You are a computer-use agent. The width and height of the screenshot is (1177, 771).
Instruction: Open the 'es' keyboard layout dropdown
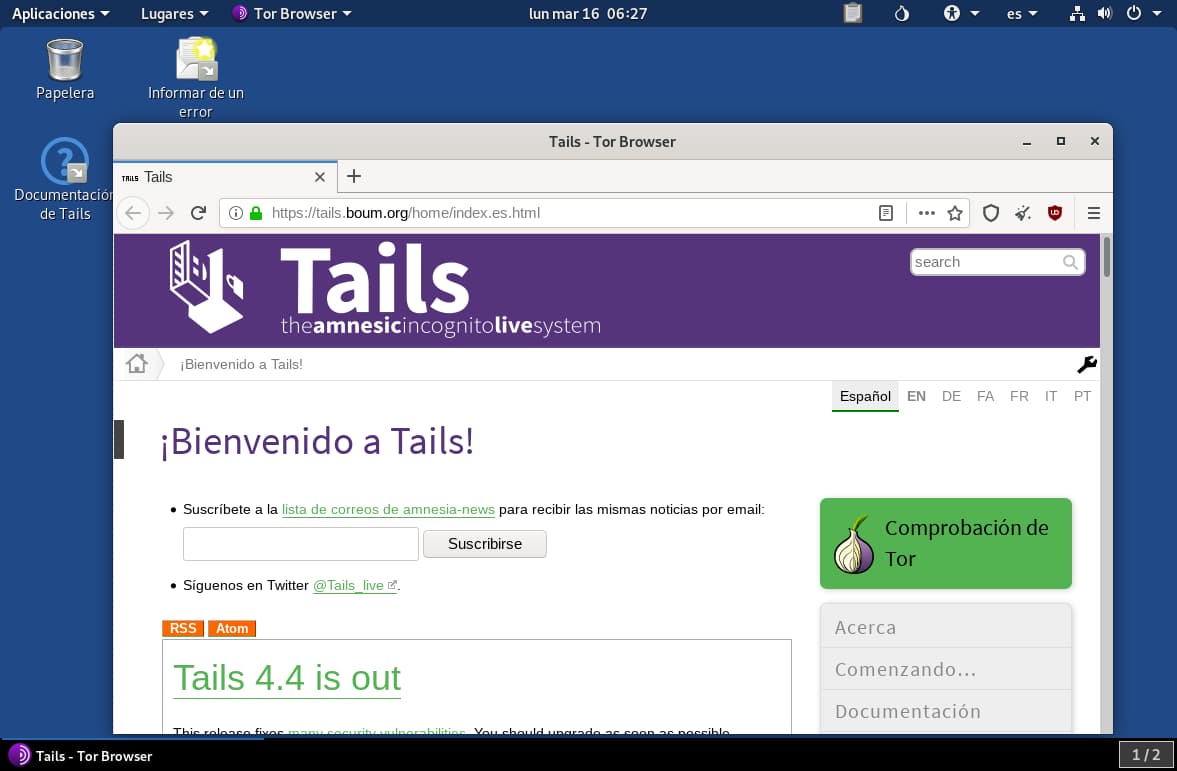coord(1022,14)
